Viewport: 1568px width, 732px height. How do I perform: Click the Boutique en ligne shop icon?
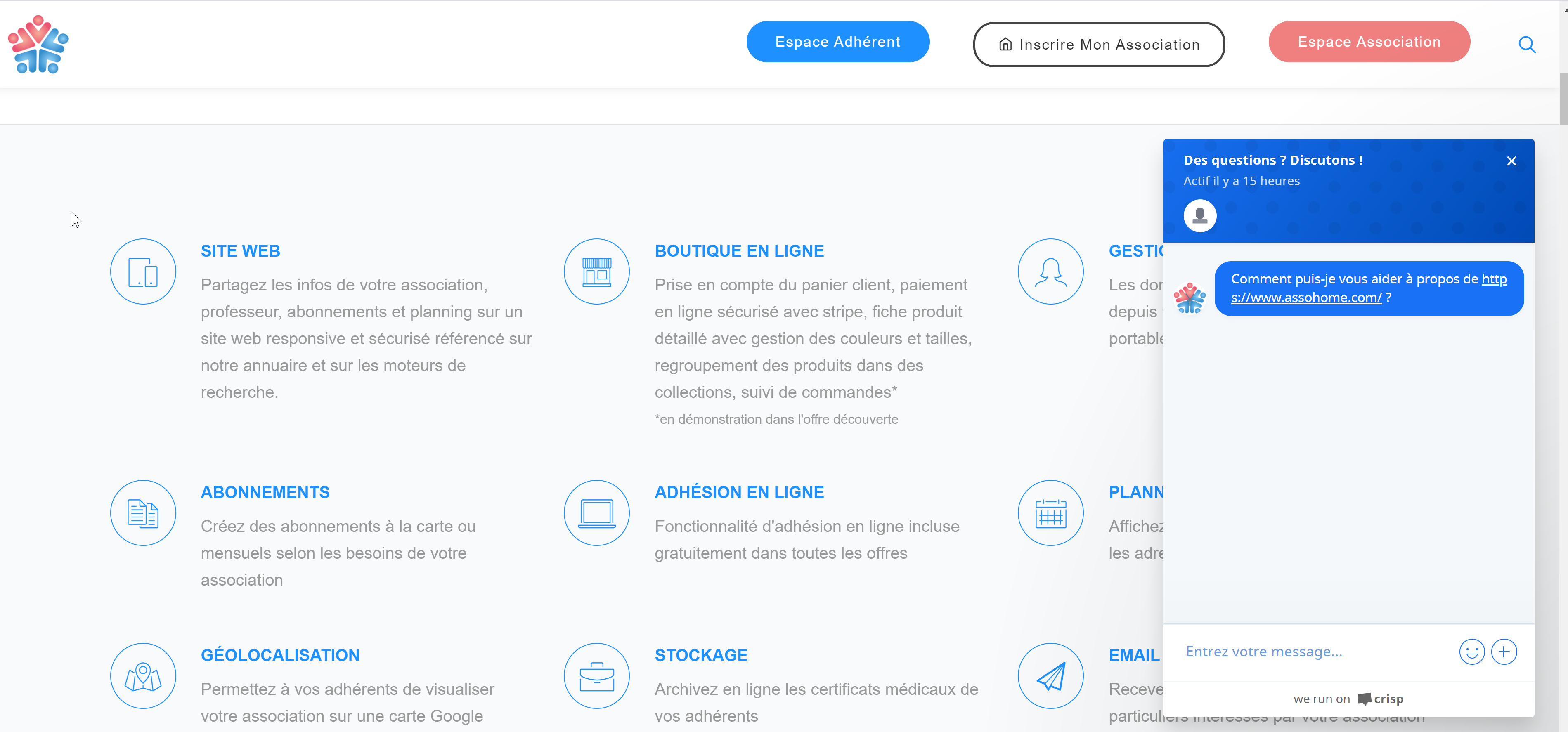click(596, 272)
